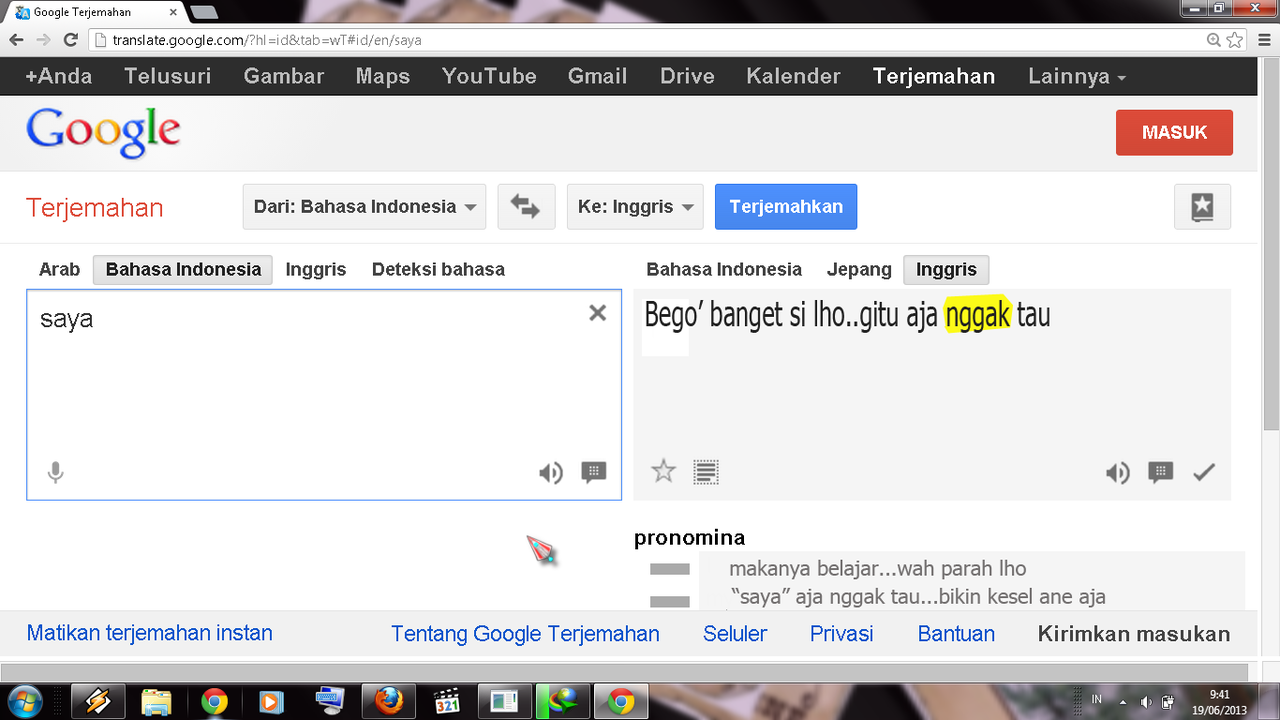This screenshot has width=1280, height=720.
Task: Rate translation with the checkmark icon
Action: coord(1204,472)
